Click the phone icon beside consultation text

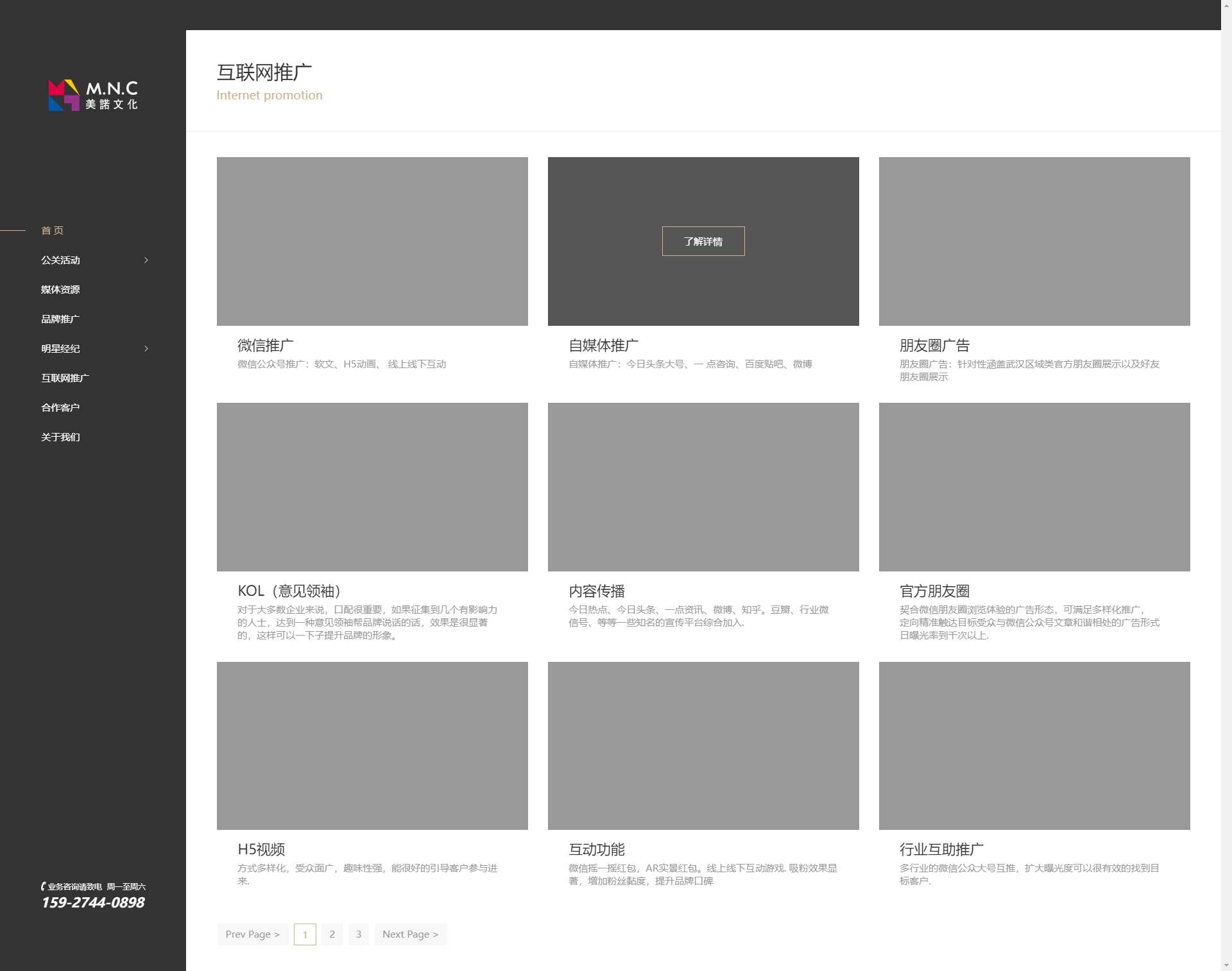pos(43,886)
